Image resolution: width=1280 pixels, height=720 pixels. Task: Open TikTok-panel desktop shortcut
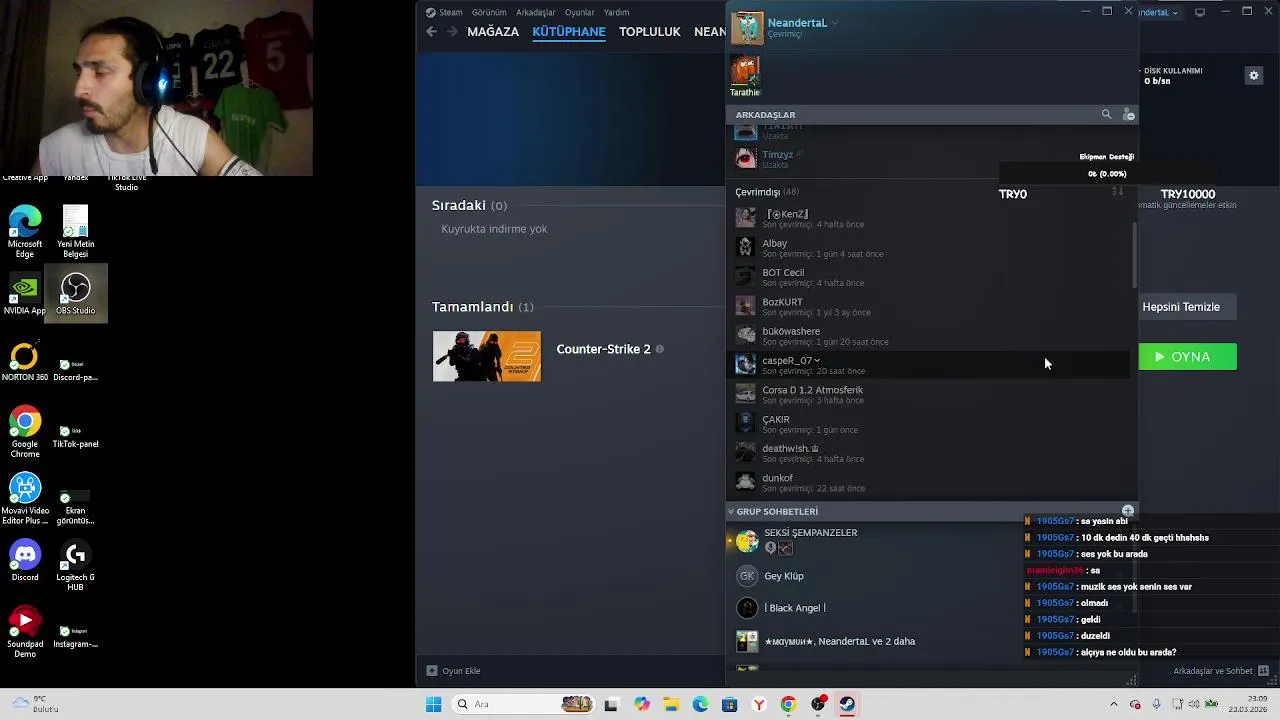[75, 435]
